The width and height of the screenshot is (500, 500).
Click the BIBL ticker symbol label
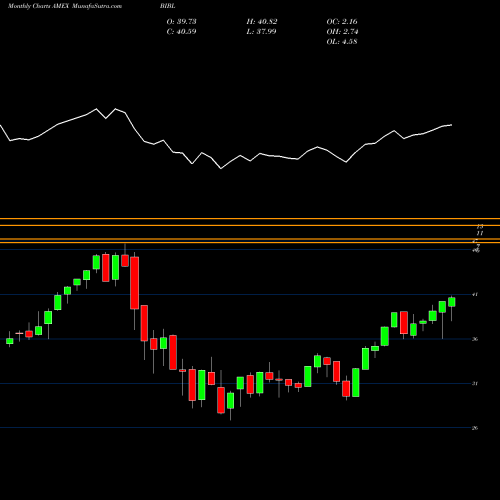167,6
